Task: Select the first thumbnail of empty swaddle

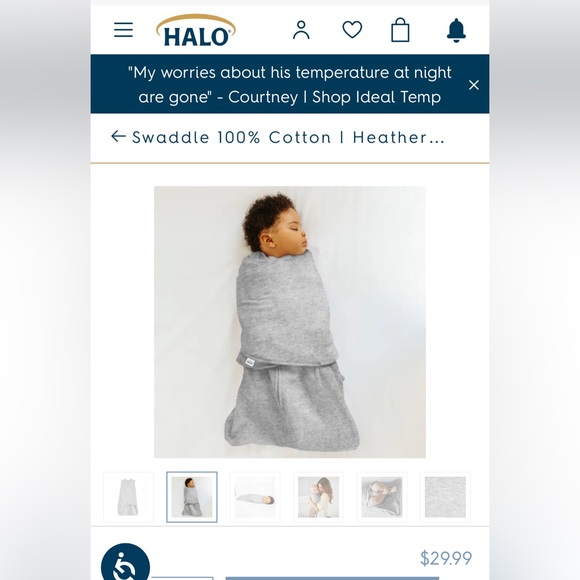Action: click(x=128, y=497)
